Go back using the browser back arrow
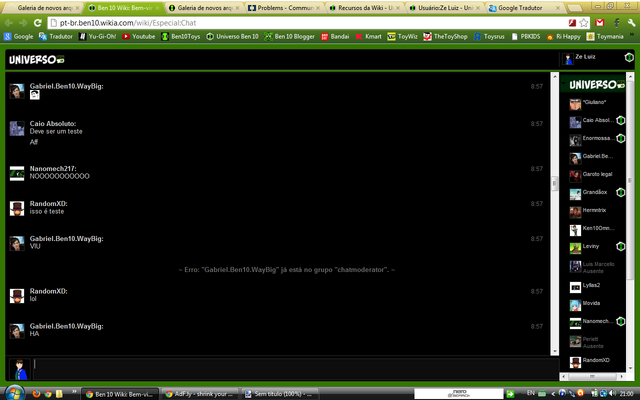Viewport: 640px width, 400px height. coord(9,23)
